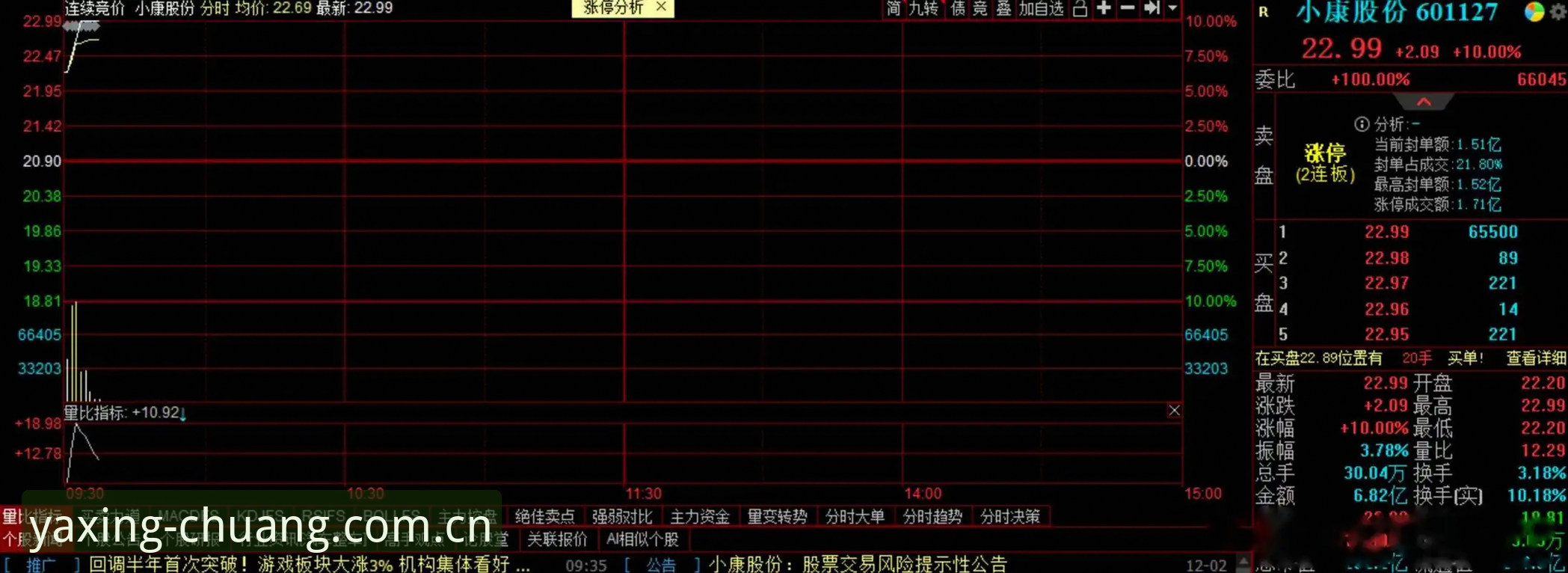Click buy level 1 price 22.99
1568x573 pixels.
click(x=1386, y=232)
